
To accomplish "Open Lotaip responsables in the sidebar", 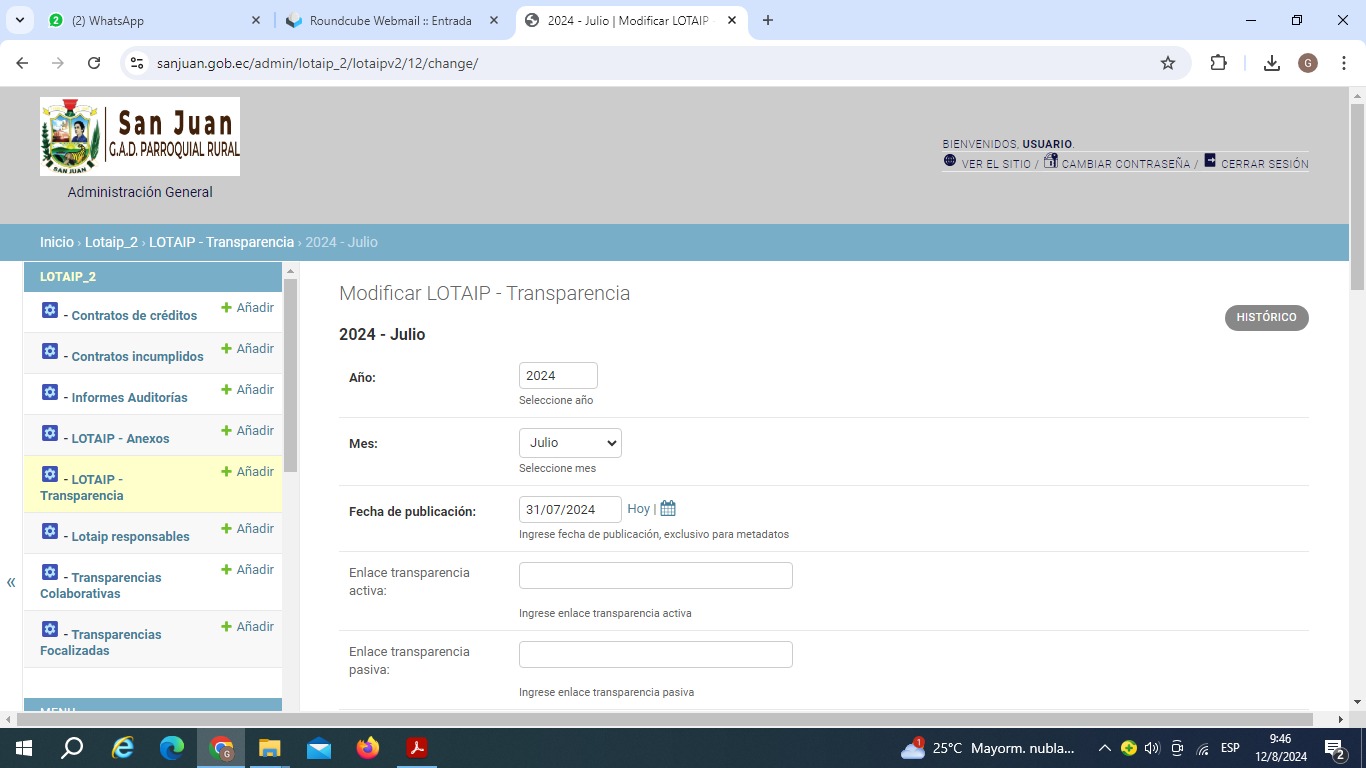I will coord(130,537).
